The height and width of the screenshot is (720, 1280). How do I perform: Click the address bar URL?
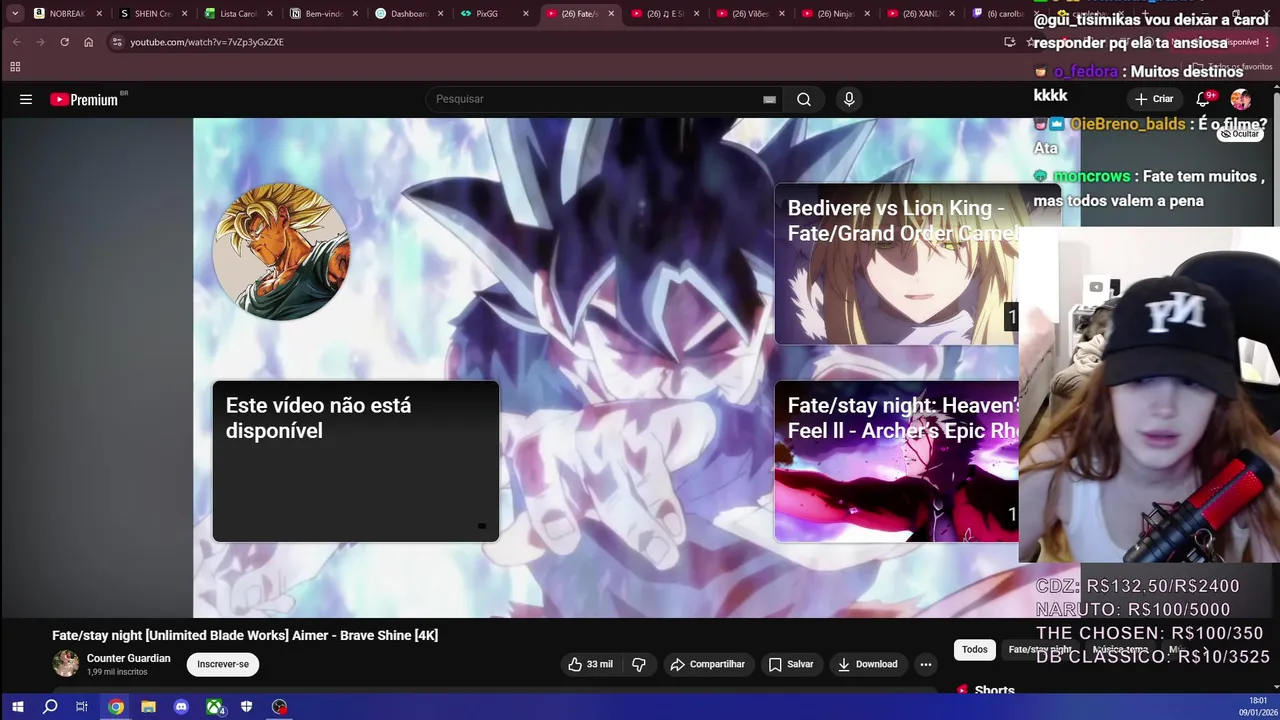[207, 42]
